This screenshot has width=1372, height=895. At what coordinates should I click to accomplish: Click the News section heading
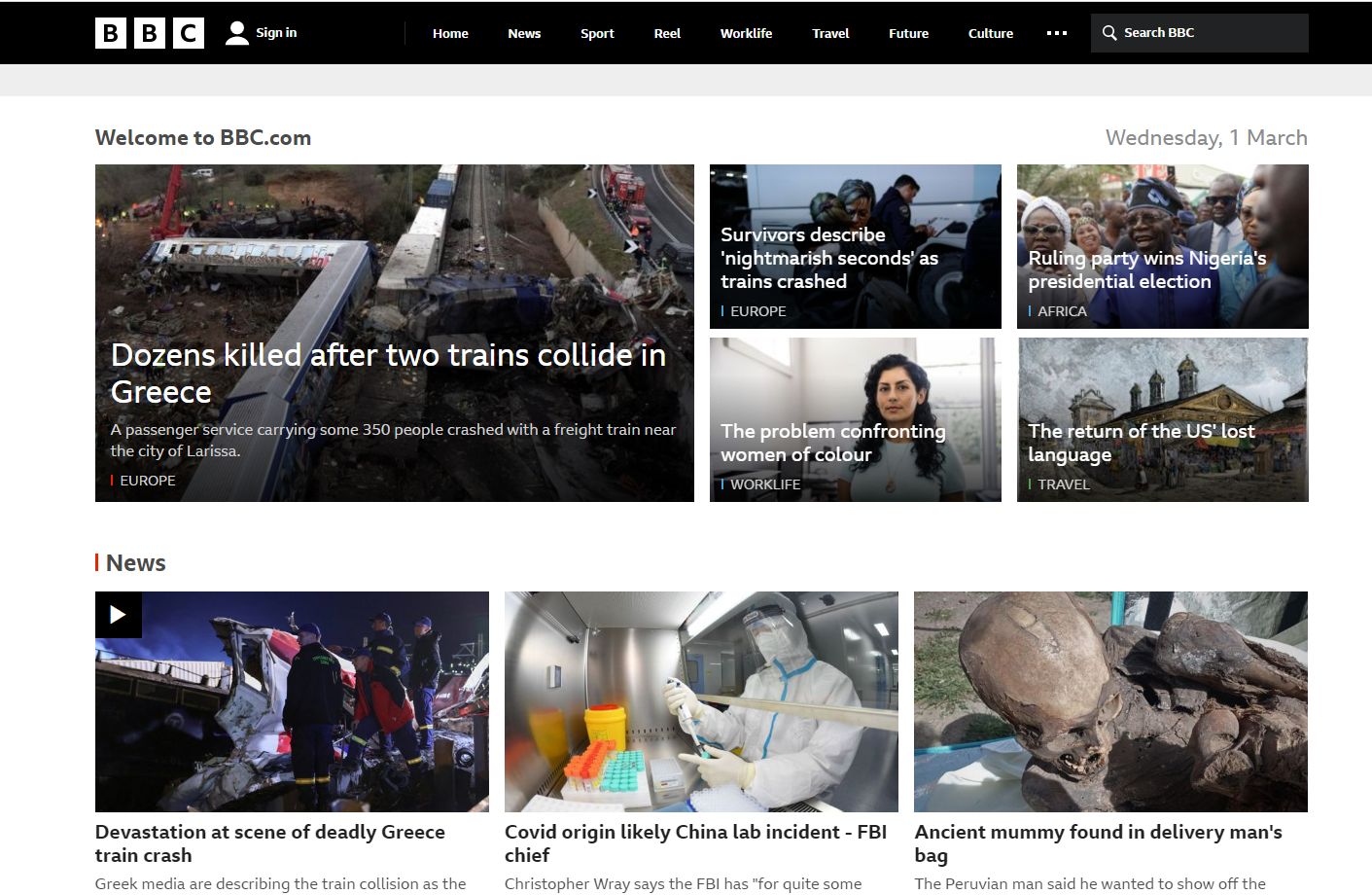135,563
